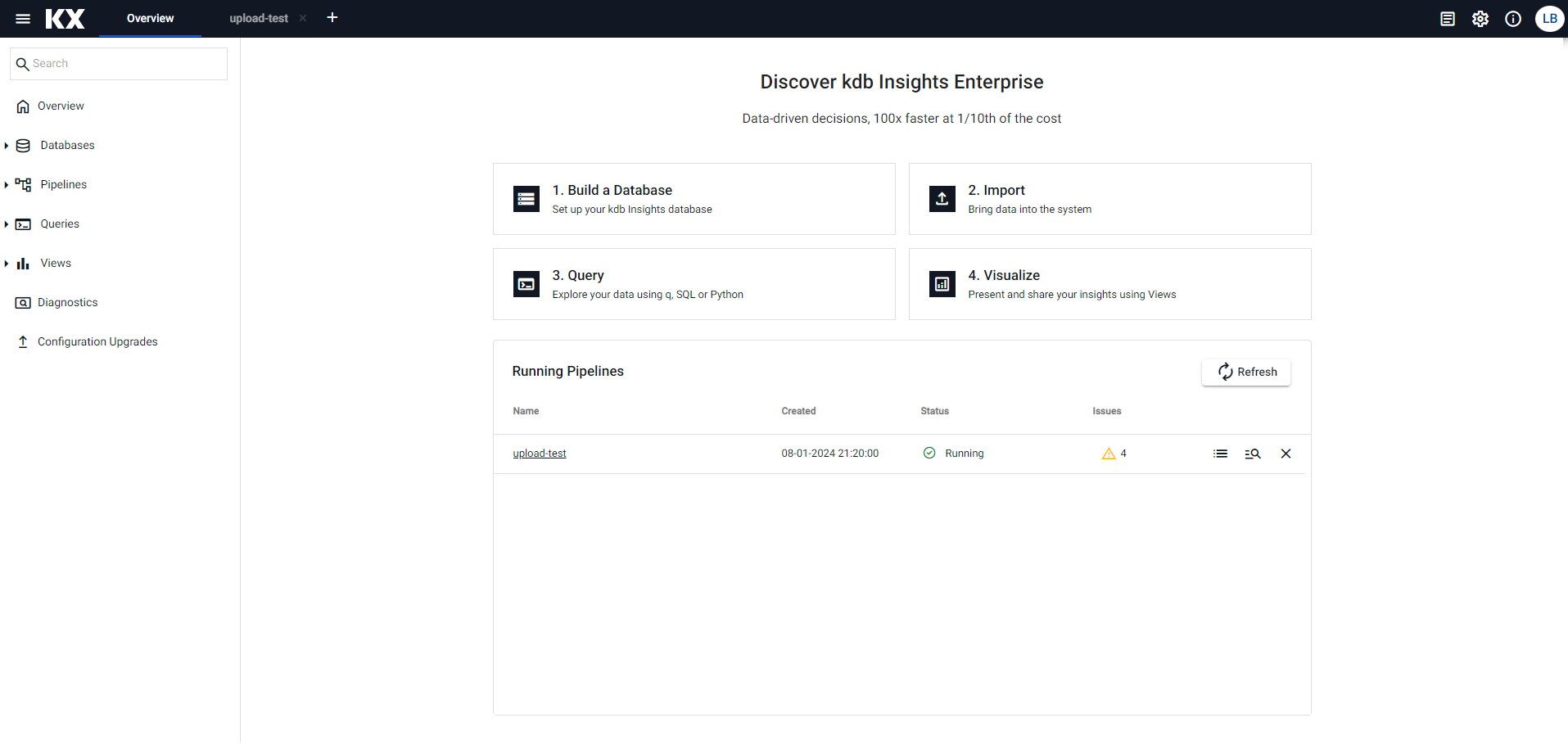This screenshot has width=1568, height=745.
Task: Click the Visualize chart icon
Action: (x=942, y=284)
